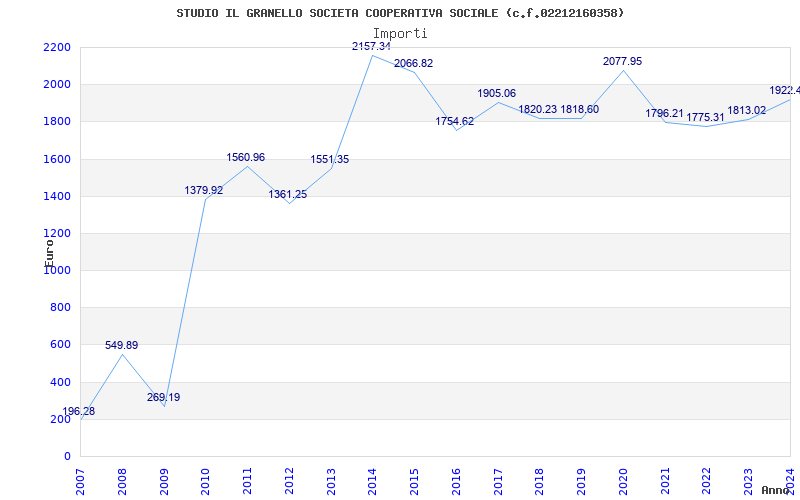Screen dimensions: 800x500
Task: Click the x-axis year 2020
Action: click(623, 482)
